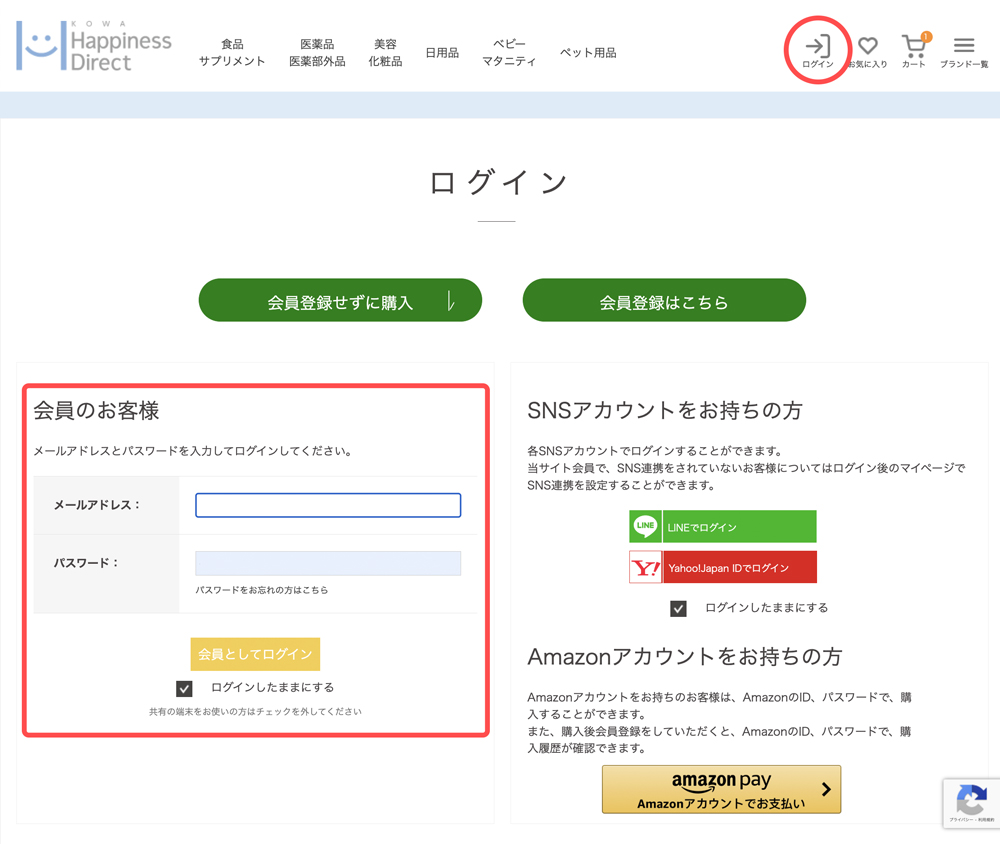The width and height of the screenshot is (1000, 844).
Task: Select the 美容 化粧品 category
Action: [x=385, y=53]
